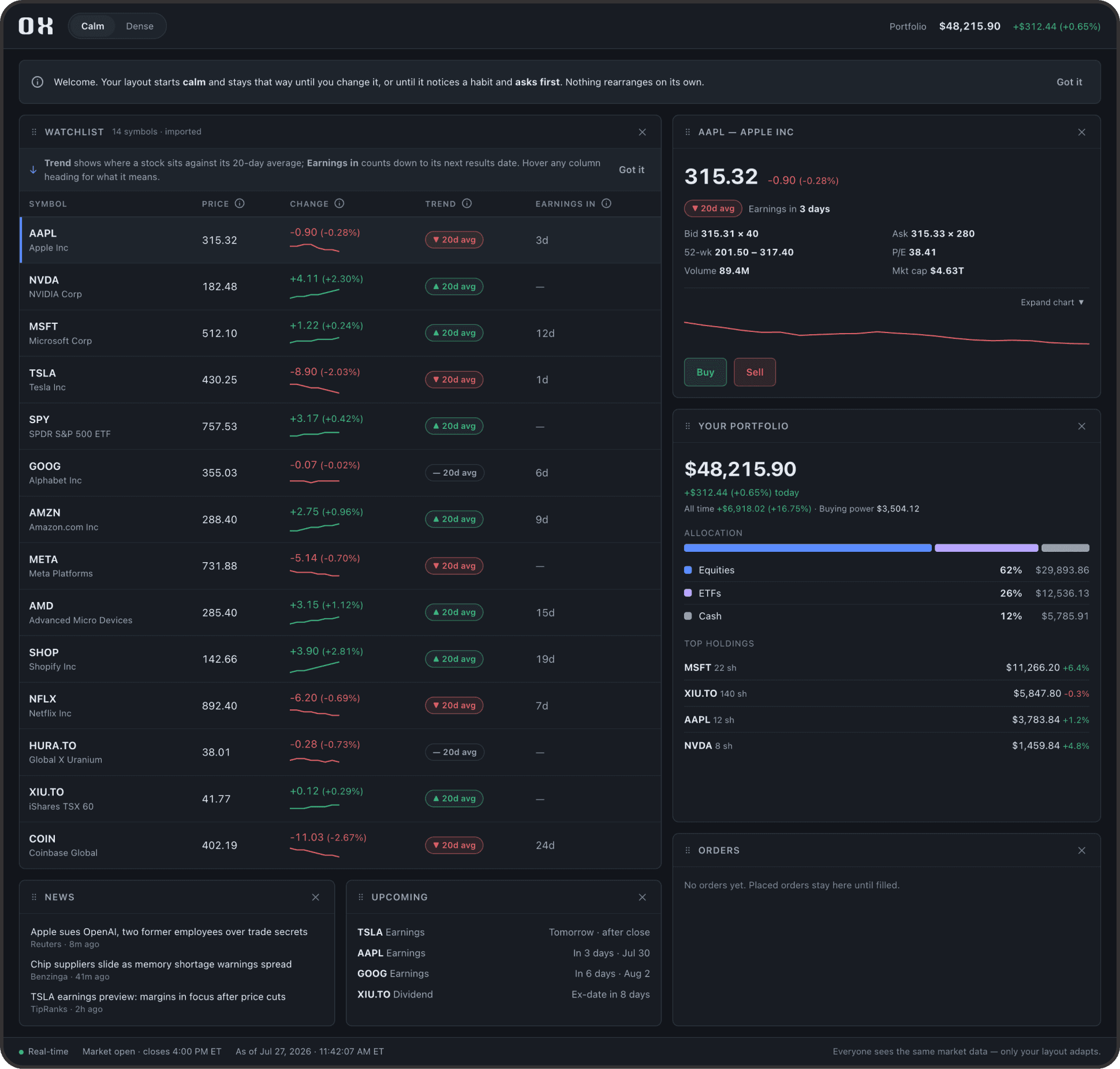Dismiss the welcome banner with Got it
Image resolution: width=1120 pixels, height=1069 pixels.
coord(1069,82)
